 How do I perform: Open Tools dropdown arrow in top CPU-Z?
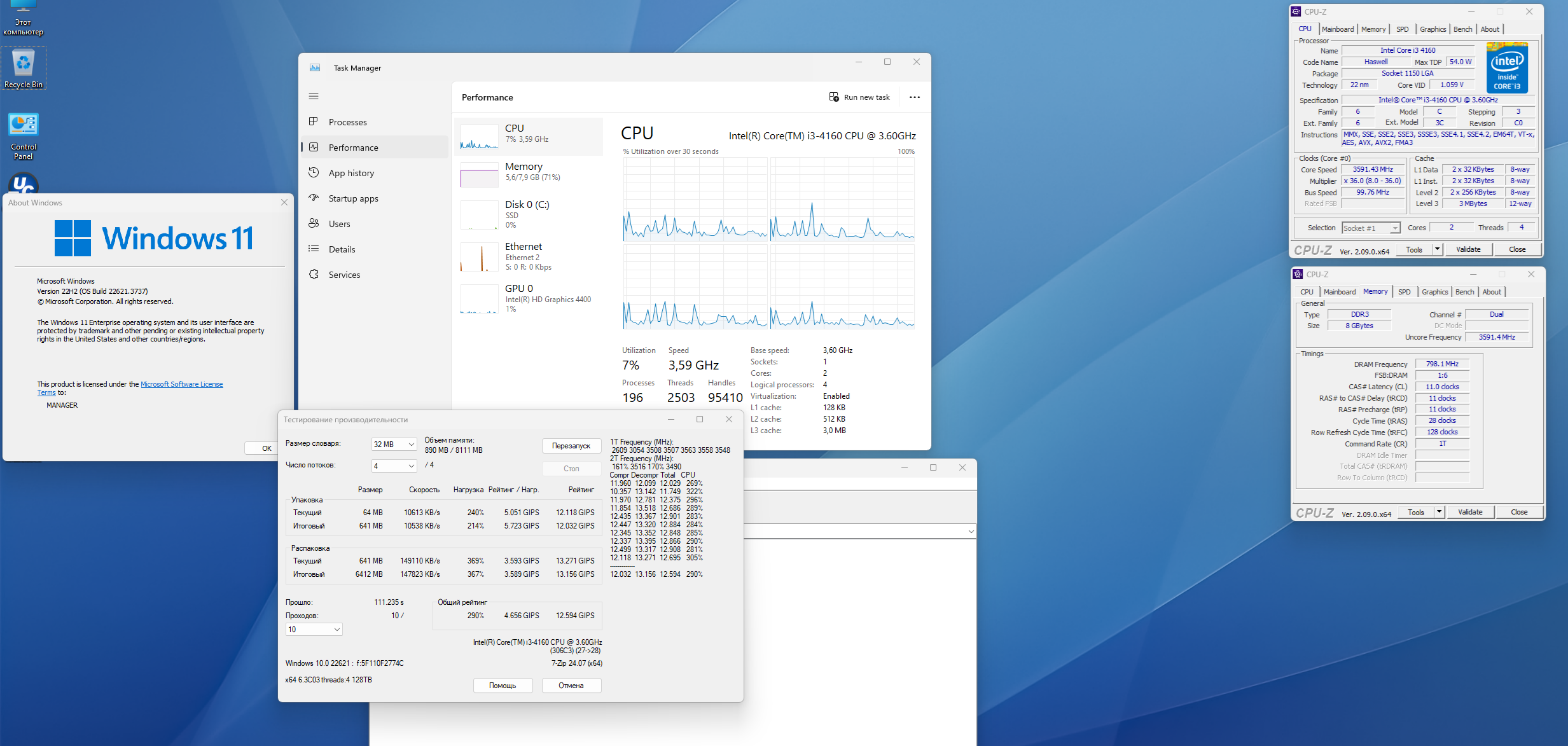[1437, 249]
